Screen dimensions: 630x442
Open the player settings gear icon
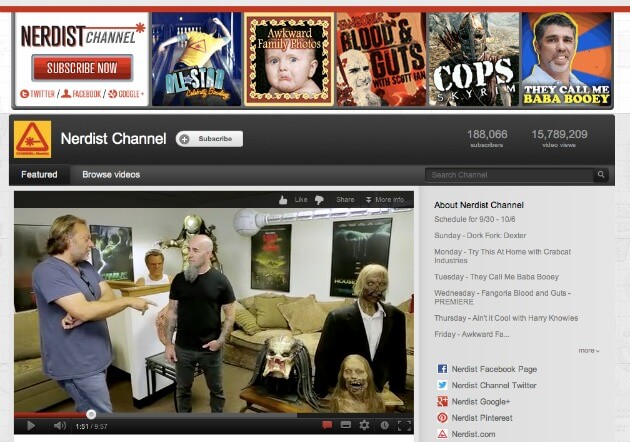[x=364, y=425]
